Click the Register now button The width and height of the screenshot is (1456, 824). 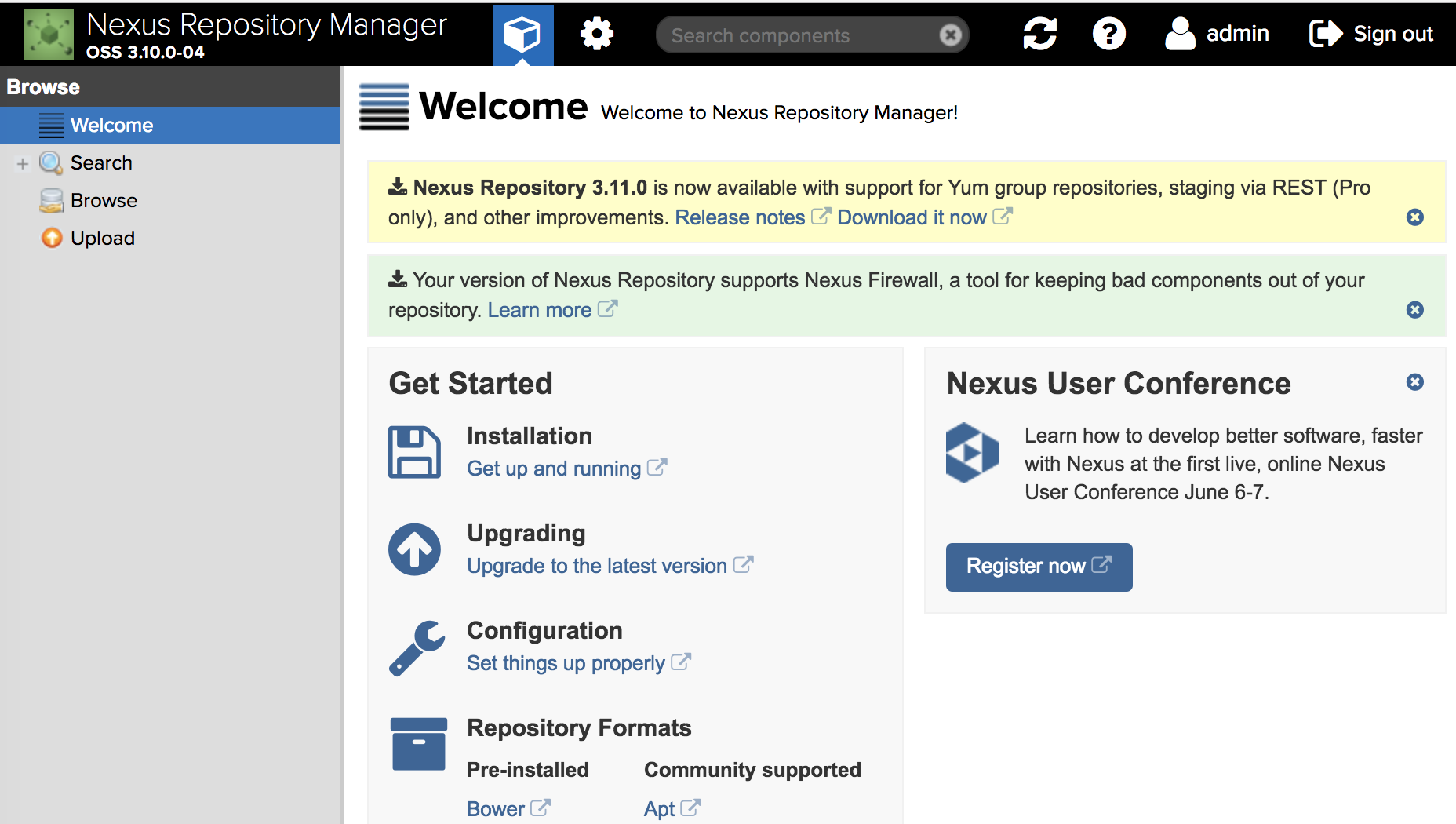(x=1039, y=567)
